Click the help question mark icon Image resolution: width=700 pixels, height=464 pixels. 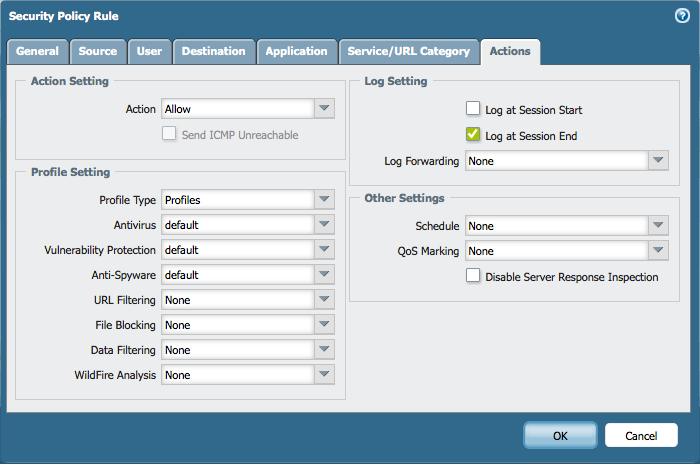[681, 16]
